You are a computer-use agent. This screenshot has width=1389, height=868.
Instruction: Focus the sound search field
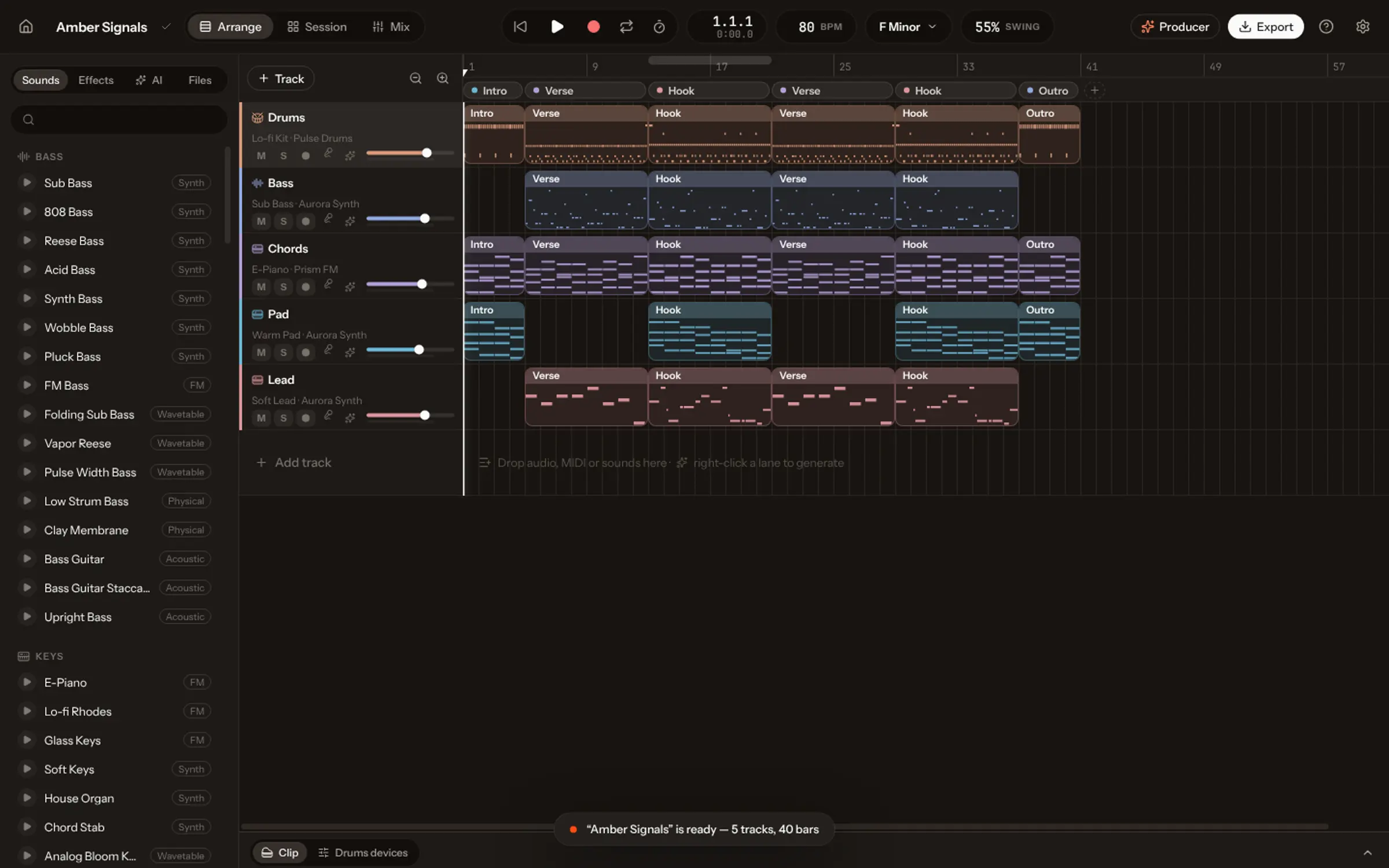[x=119, y=119]
